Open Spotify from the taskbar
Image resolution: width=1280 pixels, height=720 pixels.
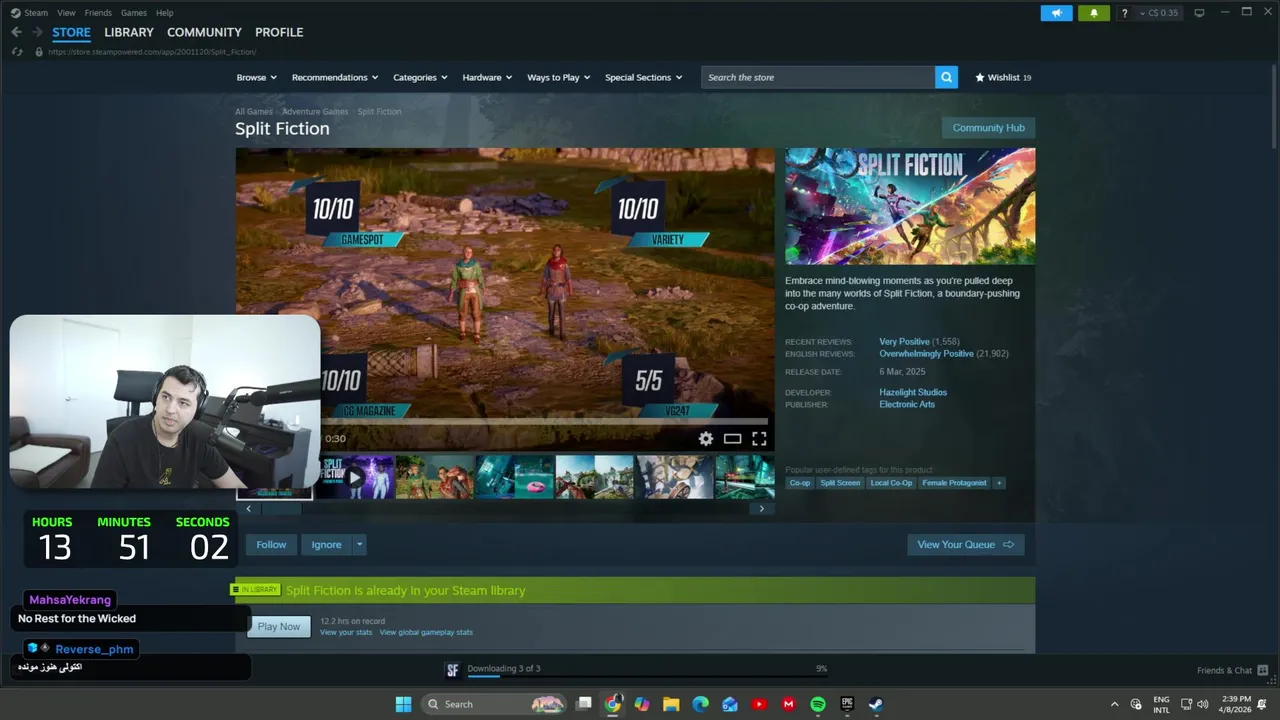click(817, 704)
